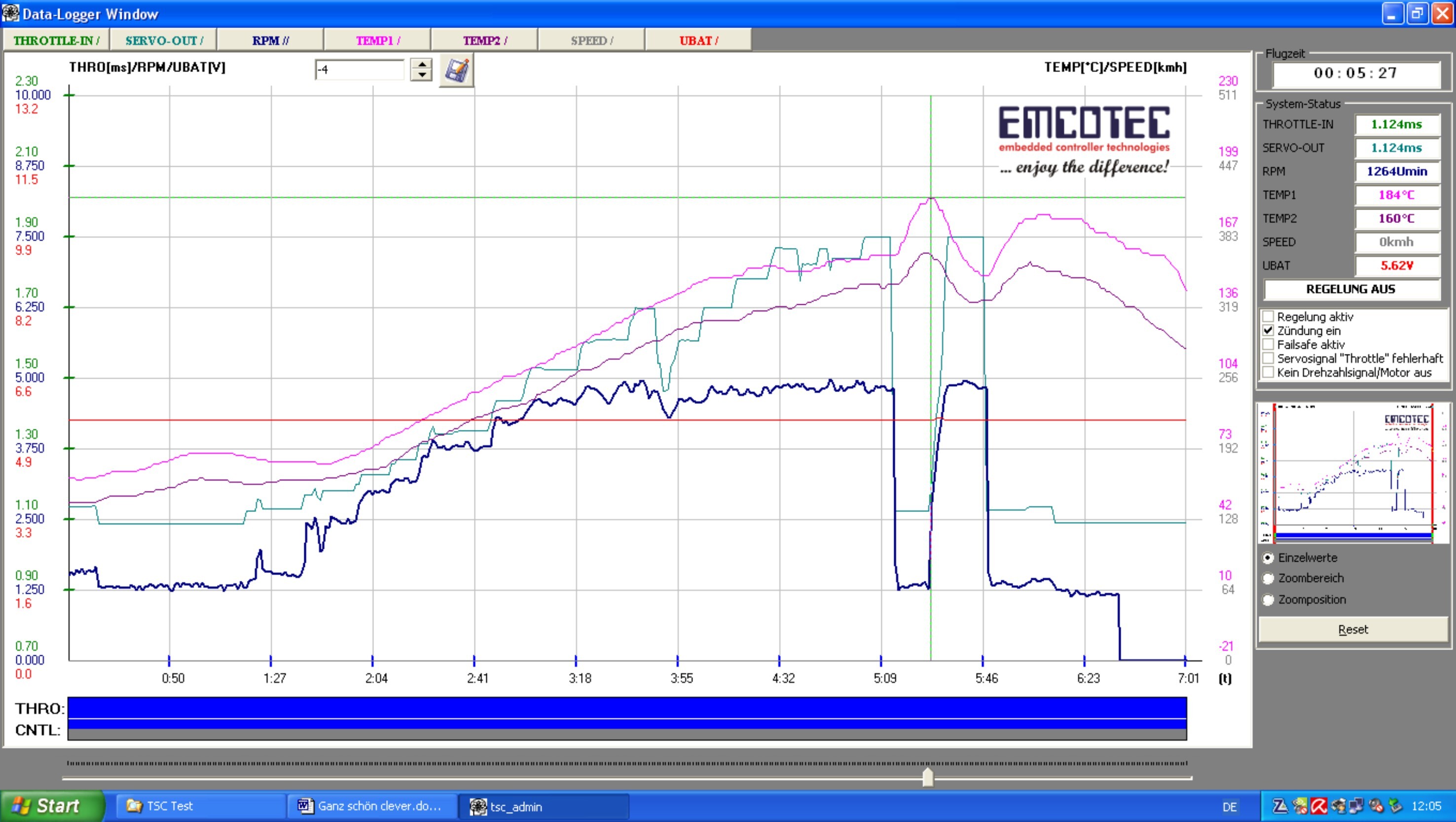Click the Data-Logger window title icon

[10, 13]
